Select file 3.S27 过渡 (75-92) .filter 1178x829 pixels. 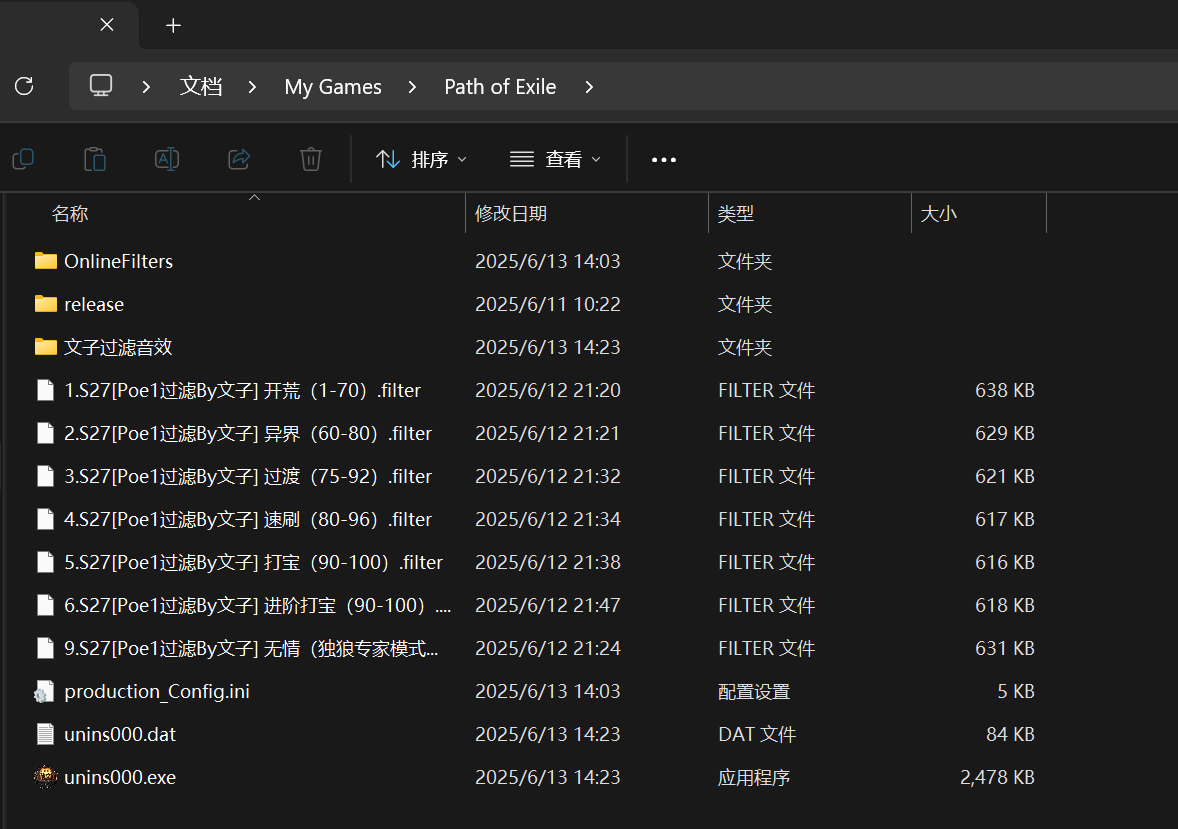point(248,477)
